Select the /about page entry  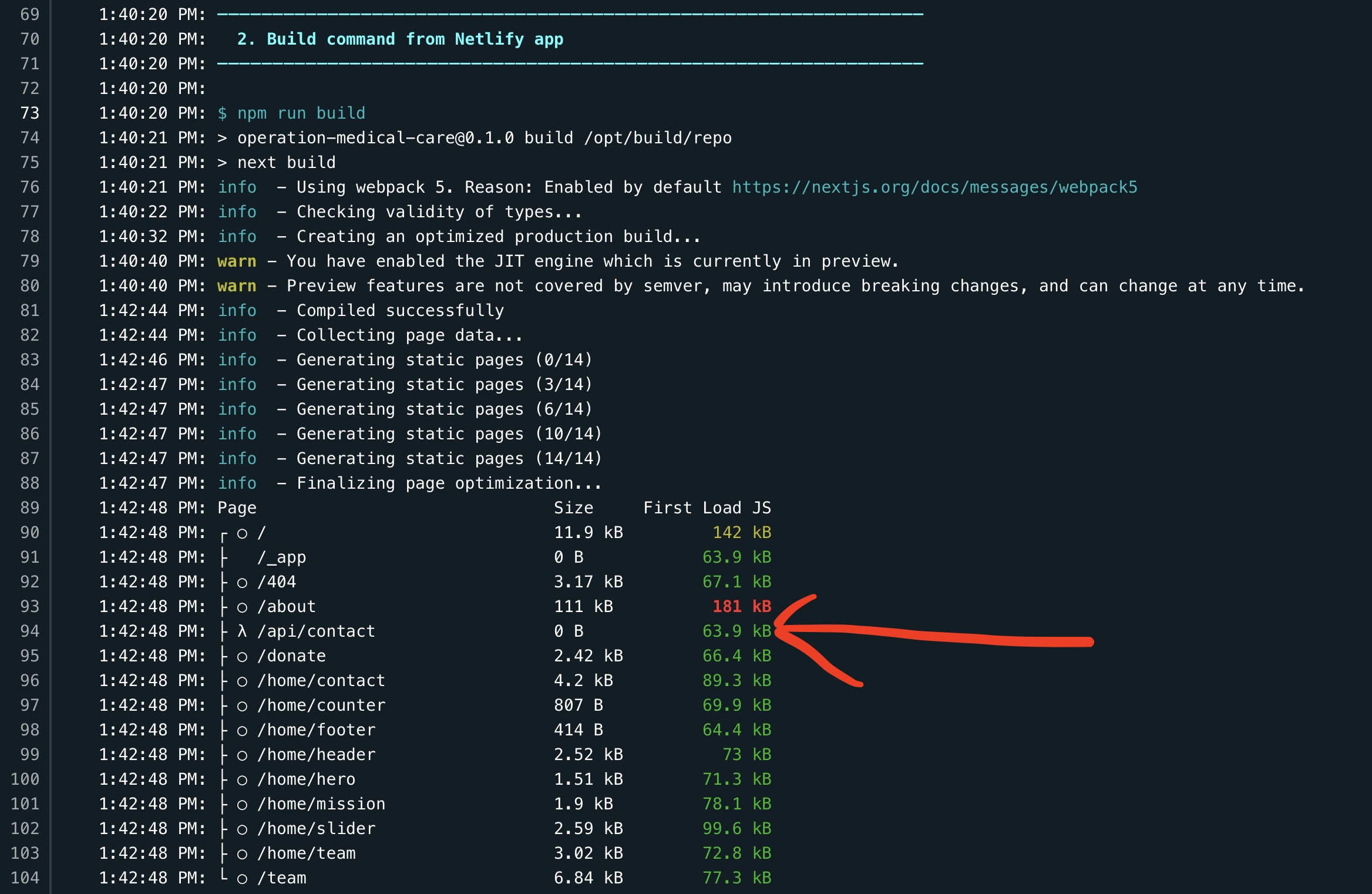point(287,607)
